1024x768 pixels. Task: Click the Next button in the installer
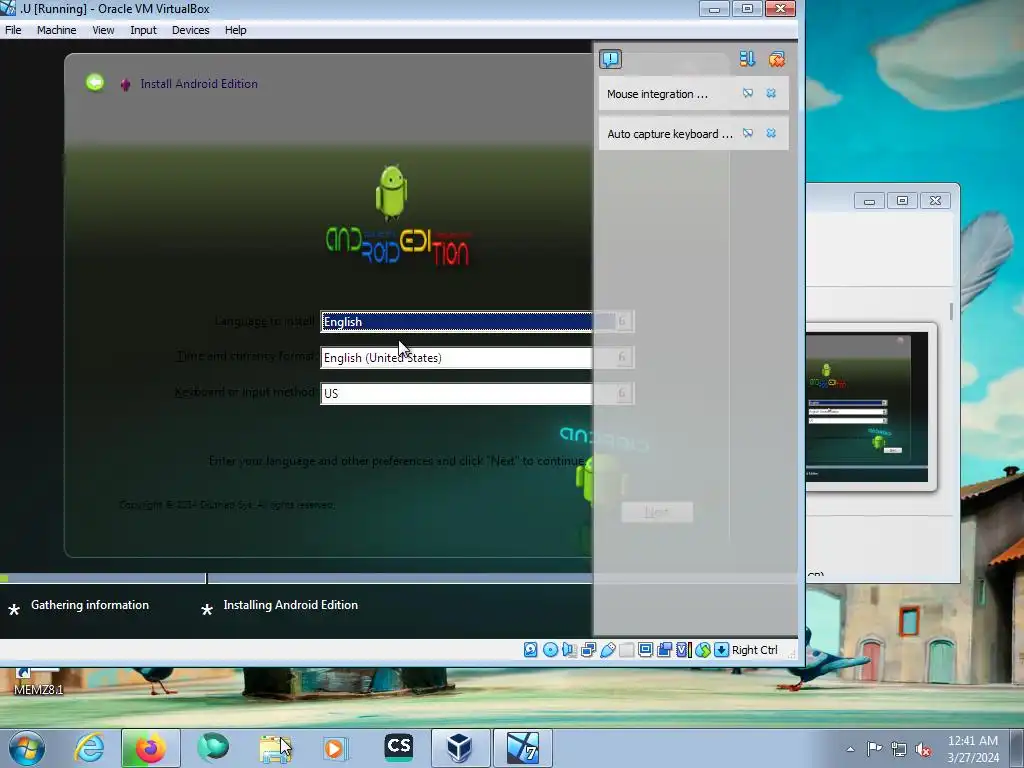point(656,512)
